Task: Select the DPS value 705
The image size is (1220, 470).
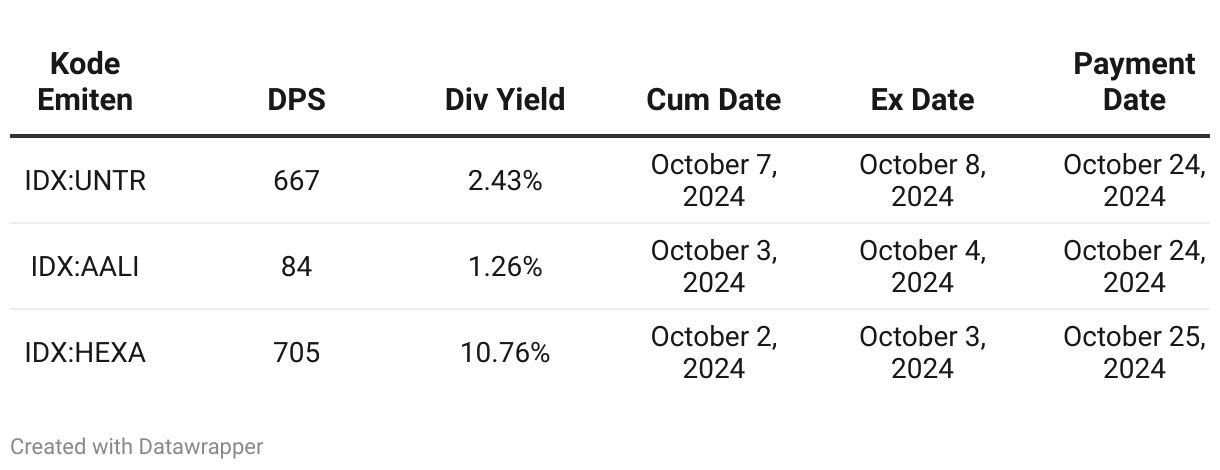Action: pos(296,353)
